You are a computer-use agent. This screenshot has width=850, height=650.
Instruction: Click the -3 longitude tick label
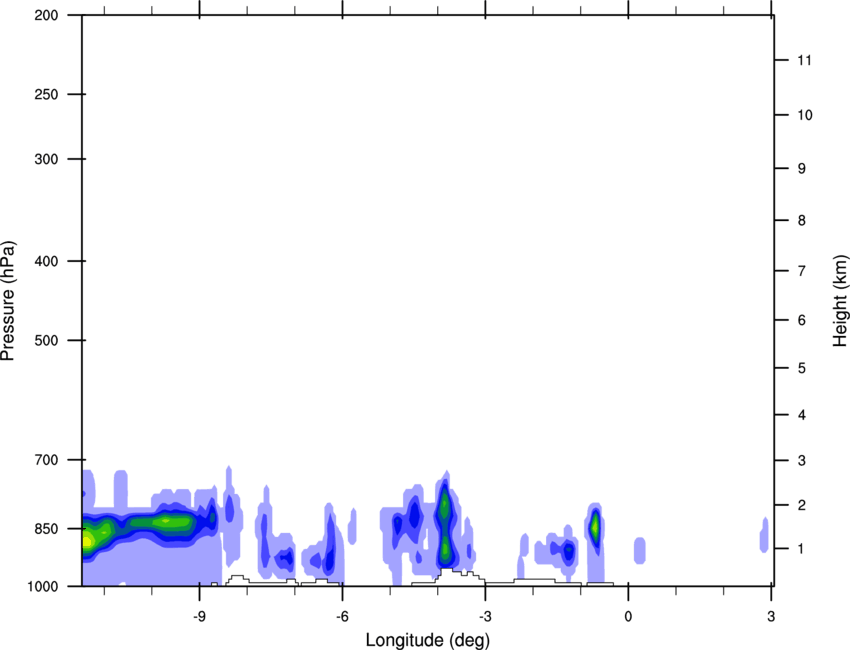(485, 616)
